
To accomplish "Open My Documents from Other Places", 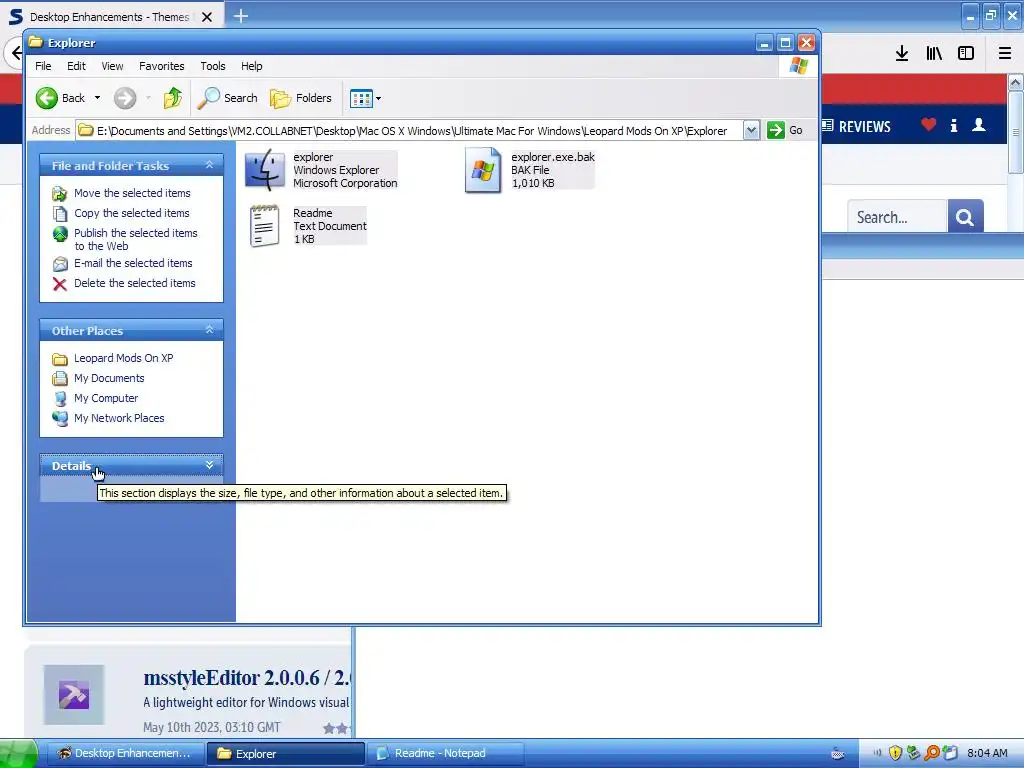I will [x=109, y=378].
